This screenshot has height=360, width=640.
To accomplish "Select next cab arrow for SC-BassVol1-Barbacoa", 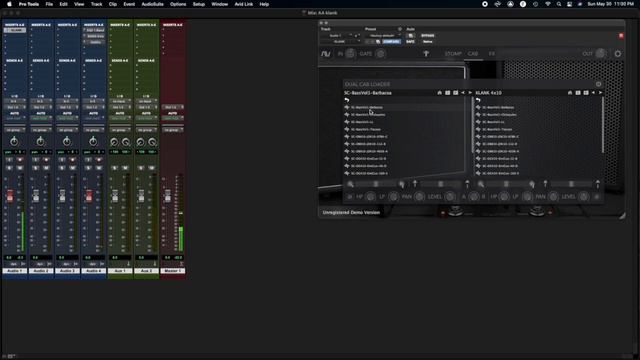I will click(470, 93).
